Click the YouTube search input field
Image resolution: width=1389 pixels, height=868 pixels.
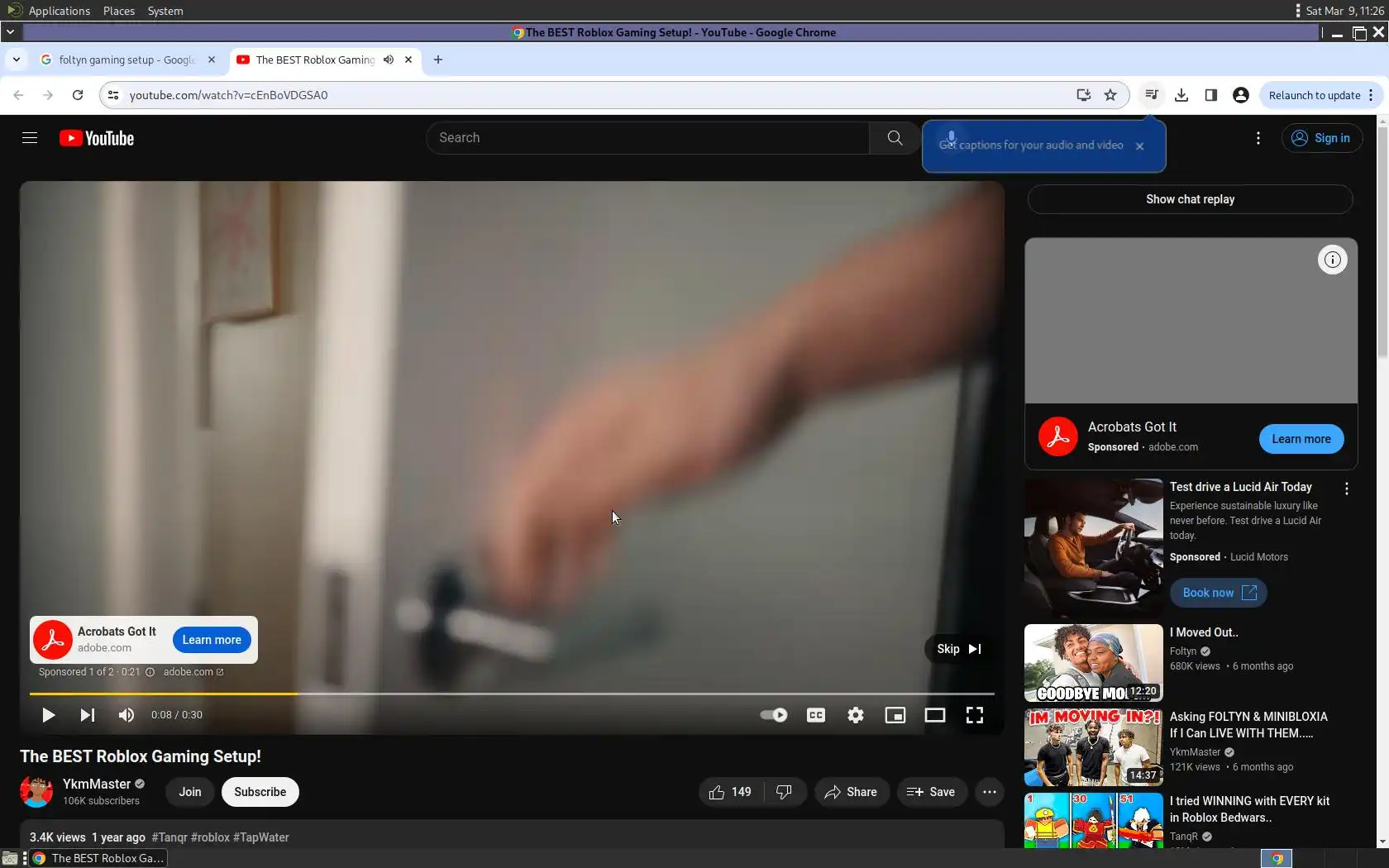click(647, 138)
